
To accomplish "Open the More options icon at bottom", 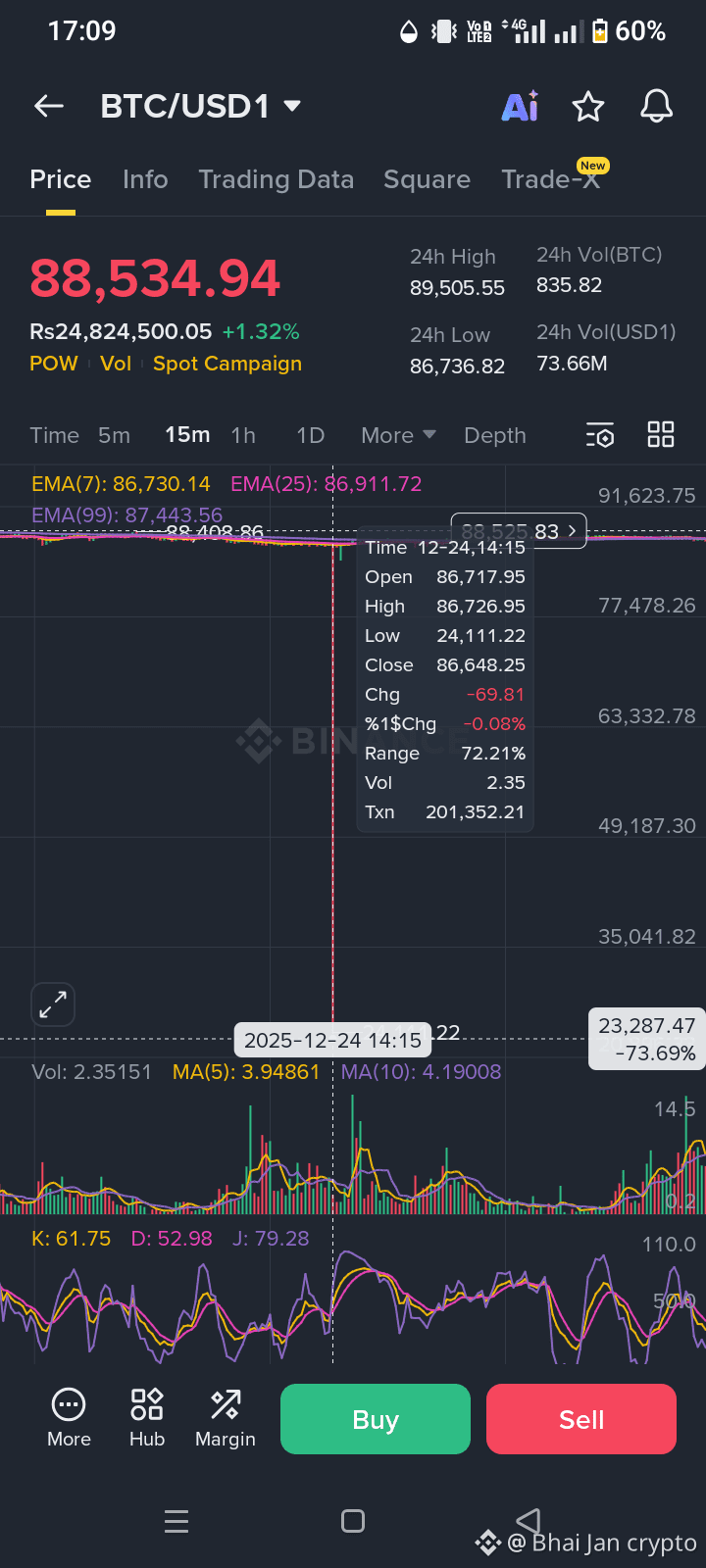I will (69, 1418).
